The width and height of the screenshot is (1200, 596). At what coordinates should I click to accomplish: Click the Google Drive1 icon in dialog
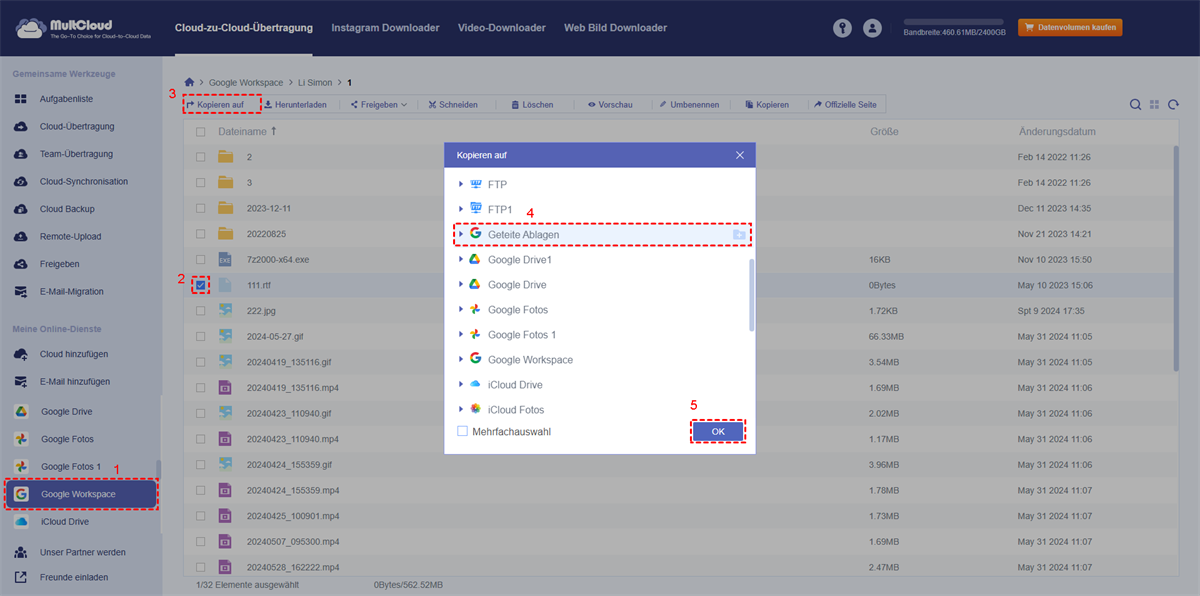476,259
